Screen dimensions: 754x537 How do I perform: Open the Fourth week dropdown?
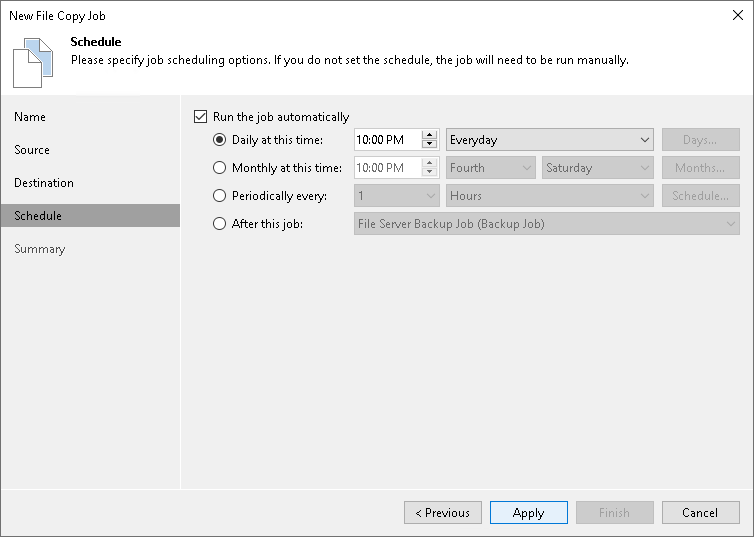[490, 168]
